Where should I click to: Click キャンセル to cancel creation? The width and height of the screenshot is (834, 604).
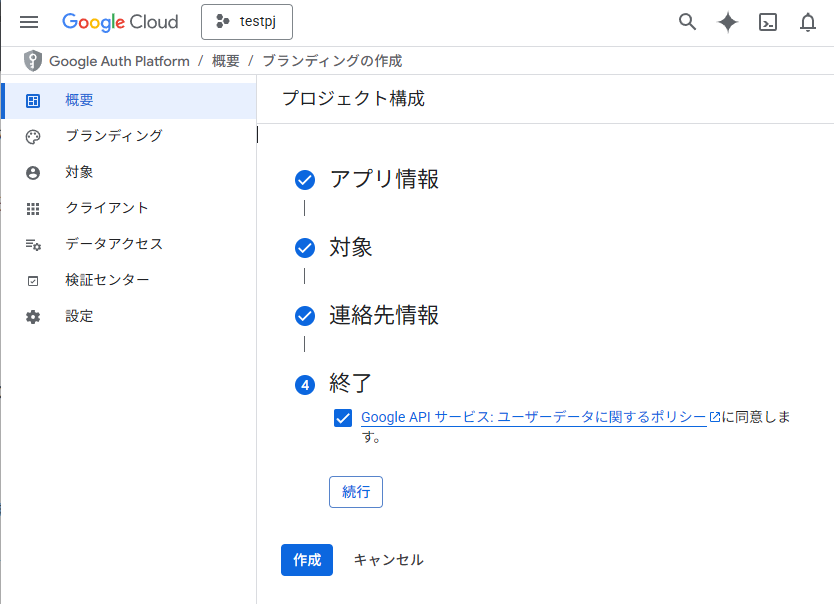tap(388, 560)
